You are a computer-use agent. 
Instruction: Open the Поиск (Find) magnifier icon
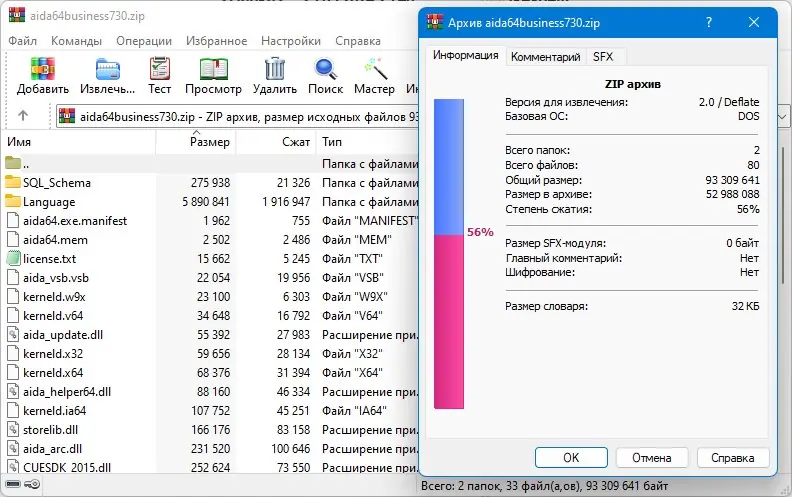pyautogui.click(x=325, y=69)
